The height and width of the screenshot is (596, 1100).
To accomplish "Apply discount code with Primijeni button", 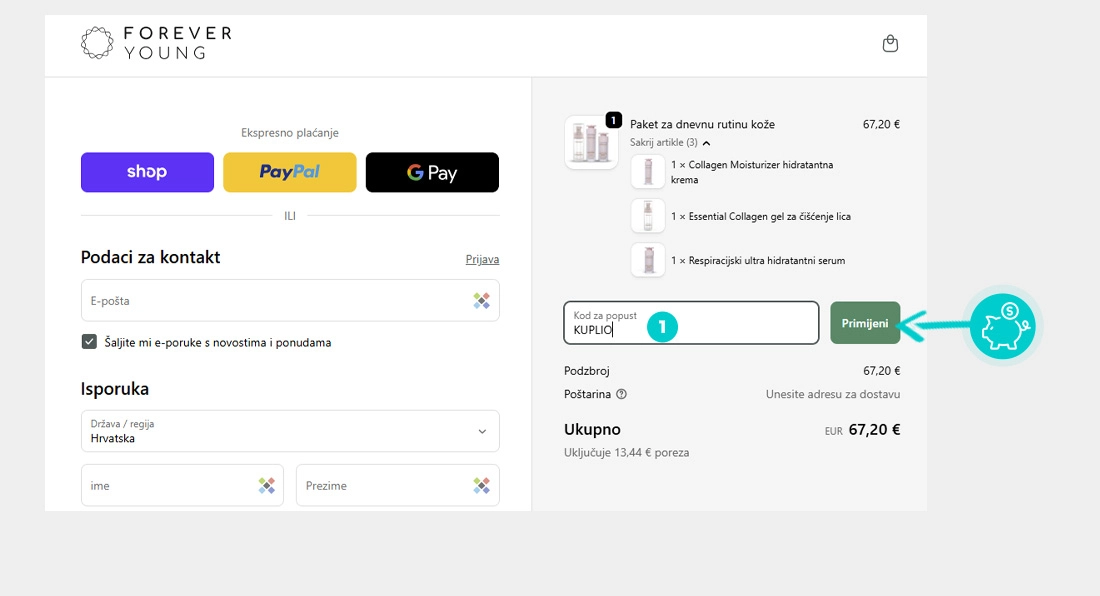I will (x=865, y=323).
